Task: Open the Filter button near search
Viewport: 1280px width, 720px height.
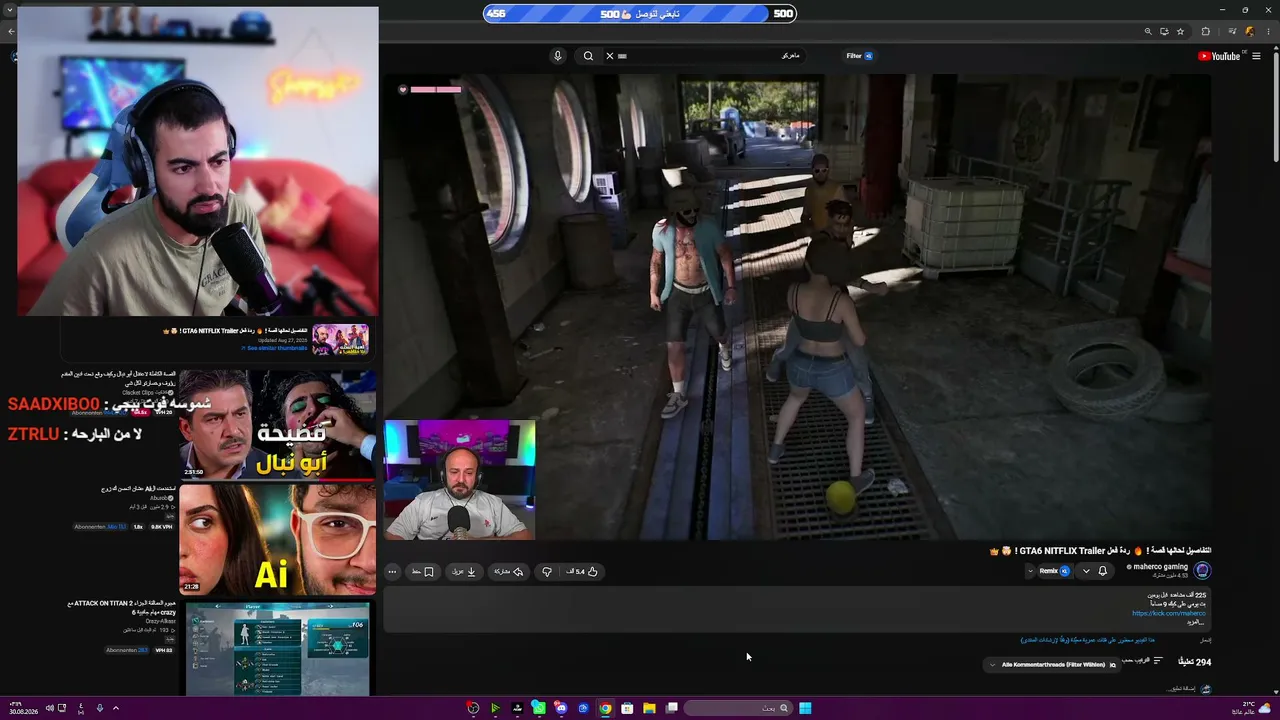Action: [x=859, y=56]
